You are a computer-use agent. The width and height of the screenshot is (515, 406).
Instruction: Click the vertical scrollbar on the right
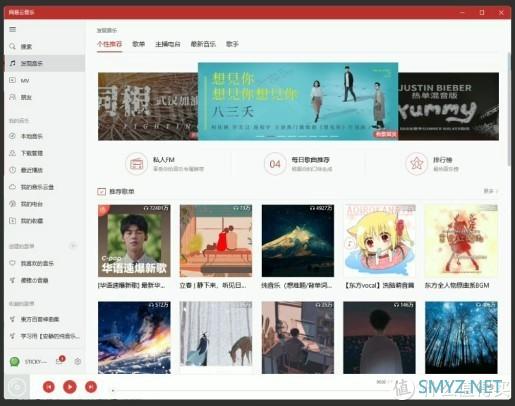[x=509, y=109]
